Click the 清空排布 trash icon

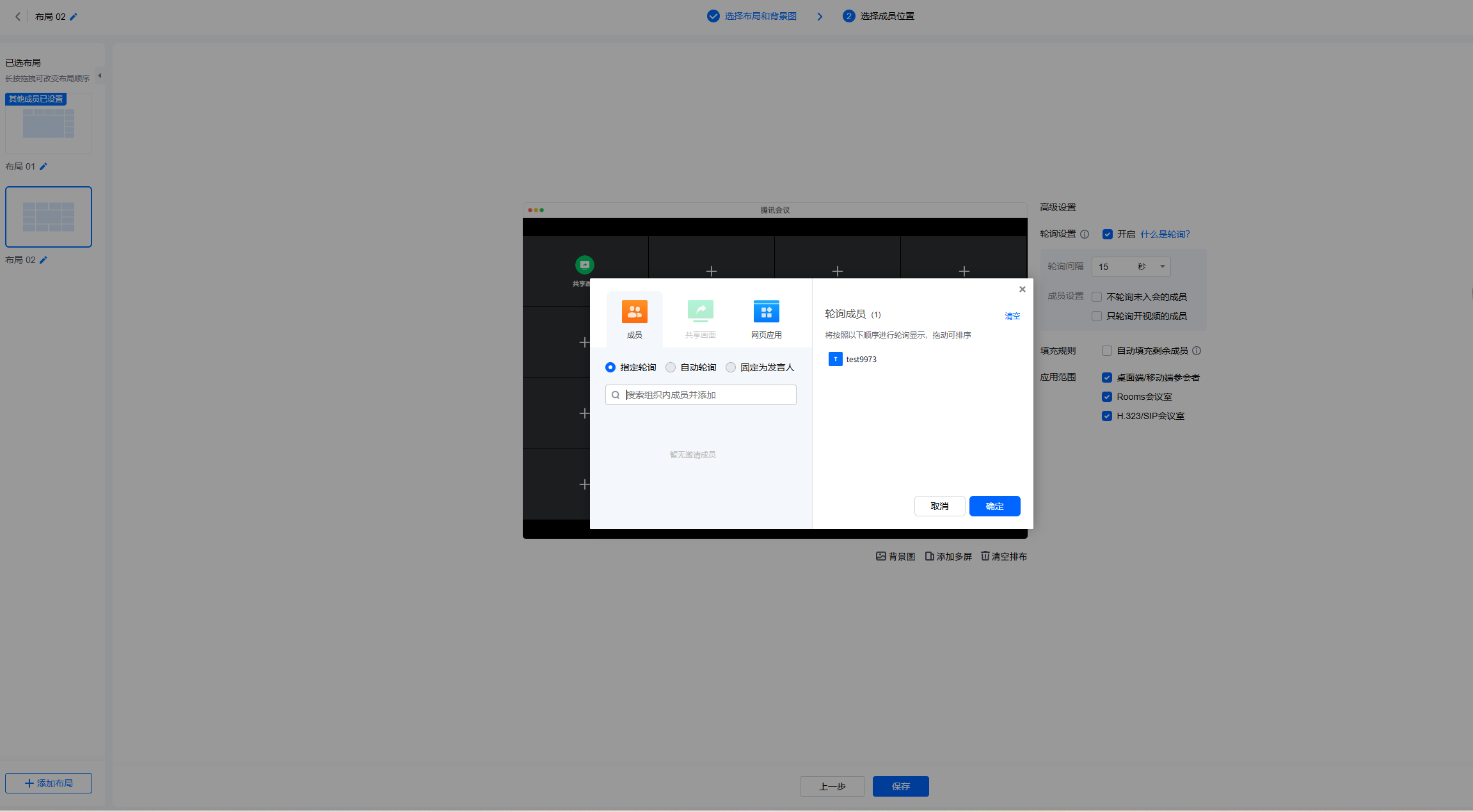pyautogui.click(x=985, y=556)
